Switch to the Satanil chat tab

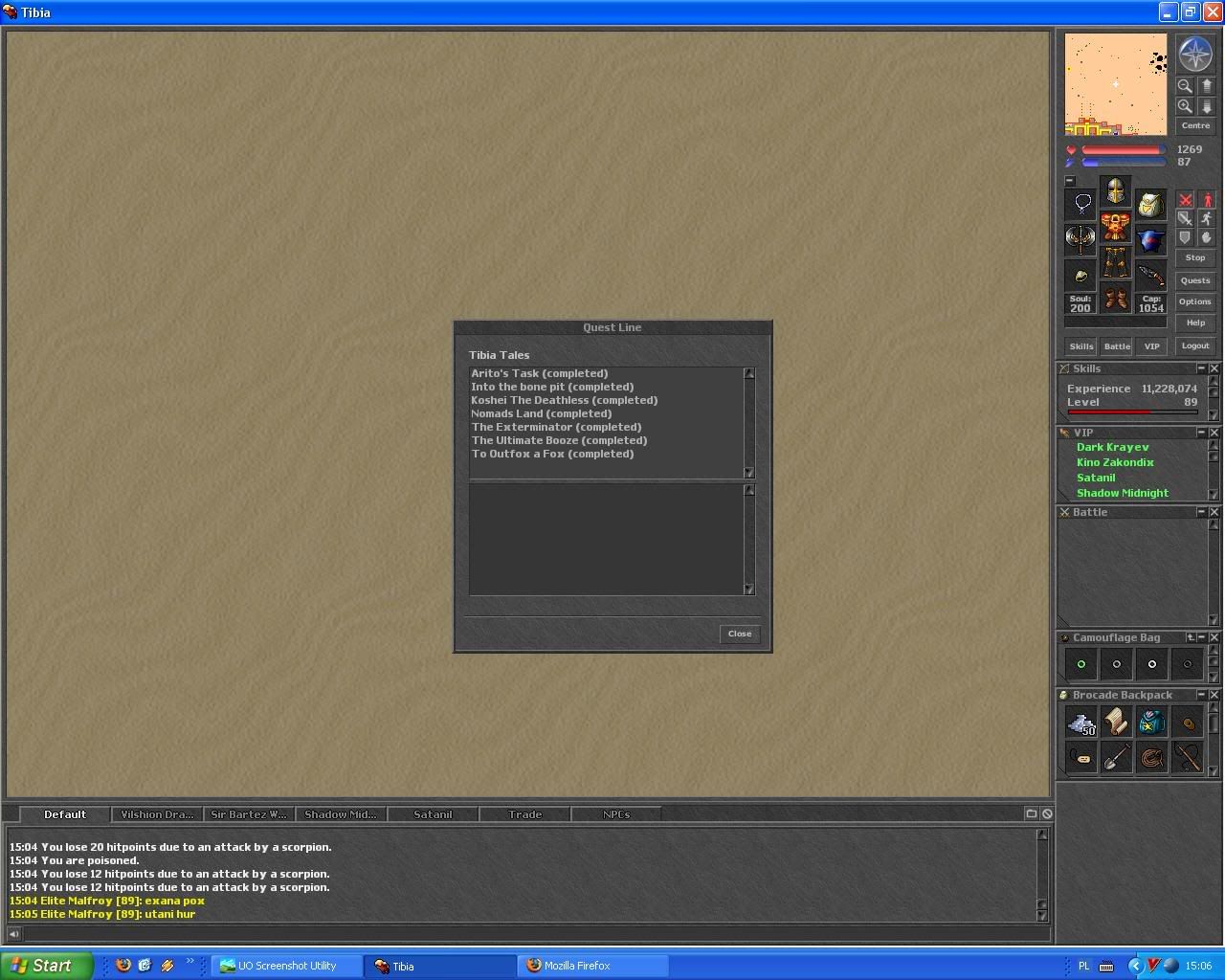pos(433,814)
